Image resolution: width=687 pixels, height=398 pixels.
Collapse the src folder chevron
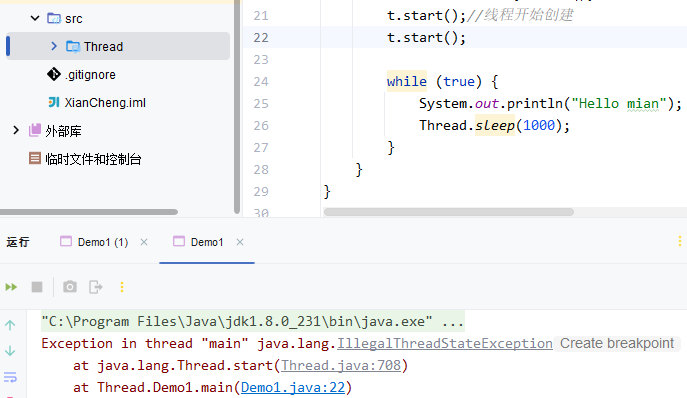pos(35,18)
